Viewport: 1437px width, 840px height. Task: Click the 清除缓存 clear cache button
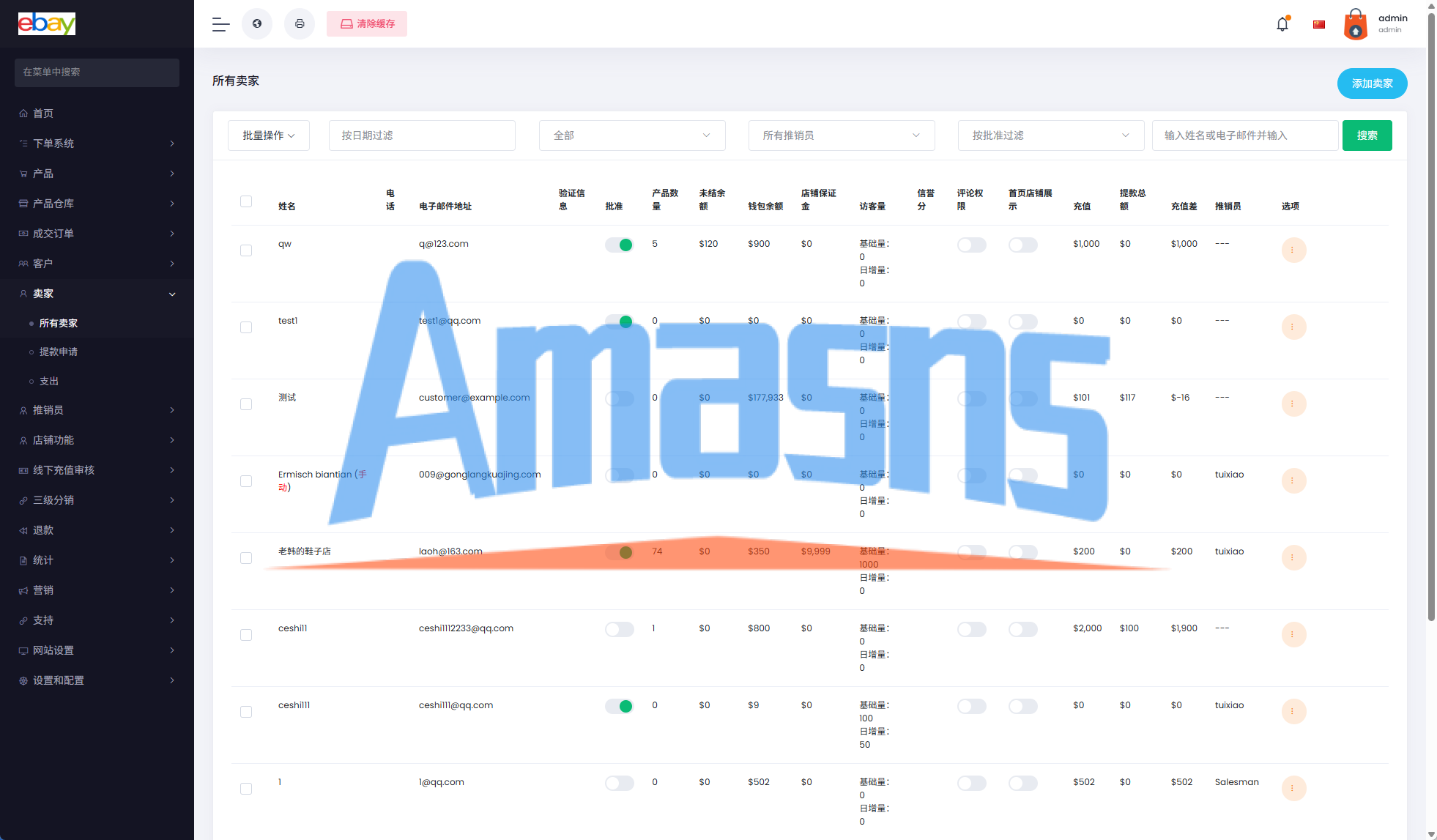367,24
